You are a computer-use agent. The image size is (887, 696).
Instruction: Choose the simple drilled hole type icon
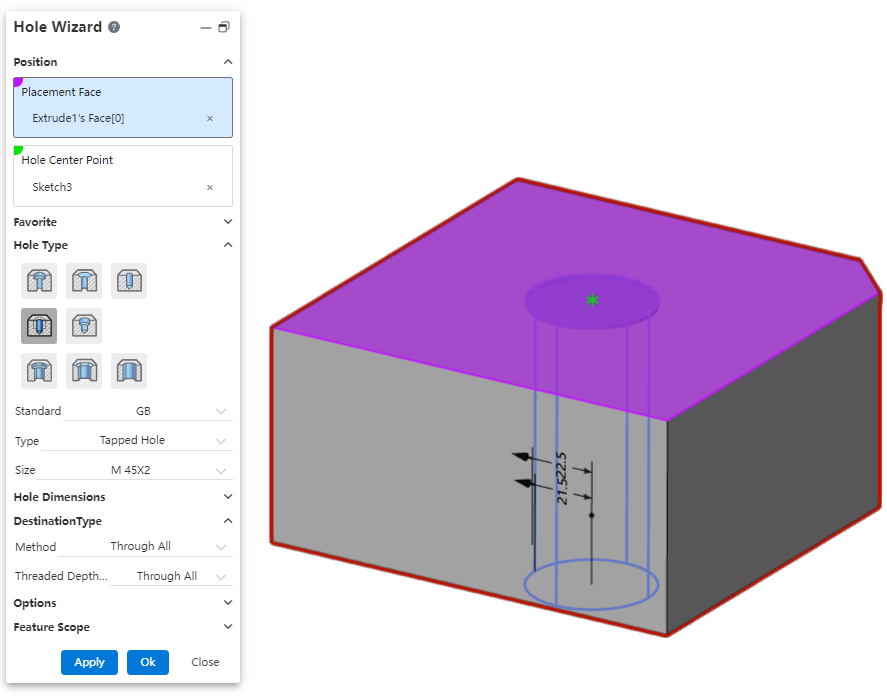coord(129,281)
